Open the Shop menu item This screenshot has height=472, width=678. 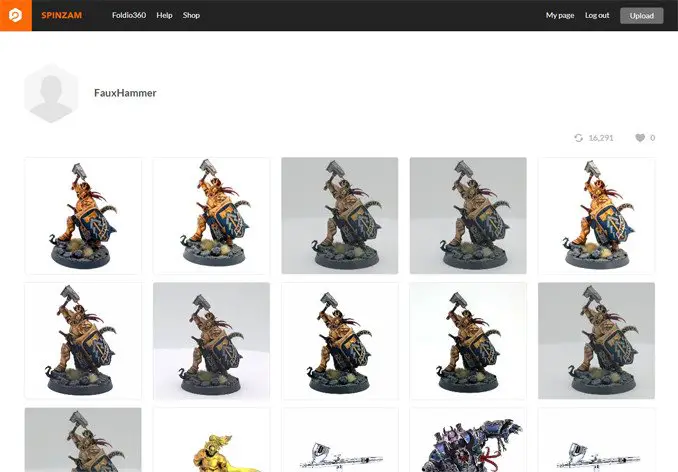[191, 15]
